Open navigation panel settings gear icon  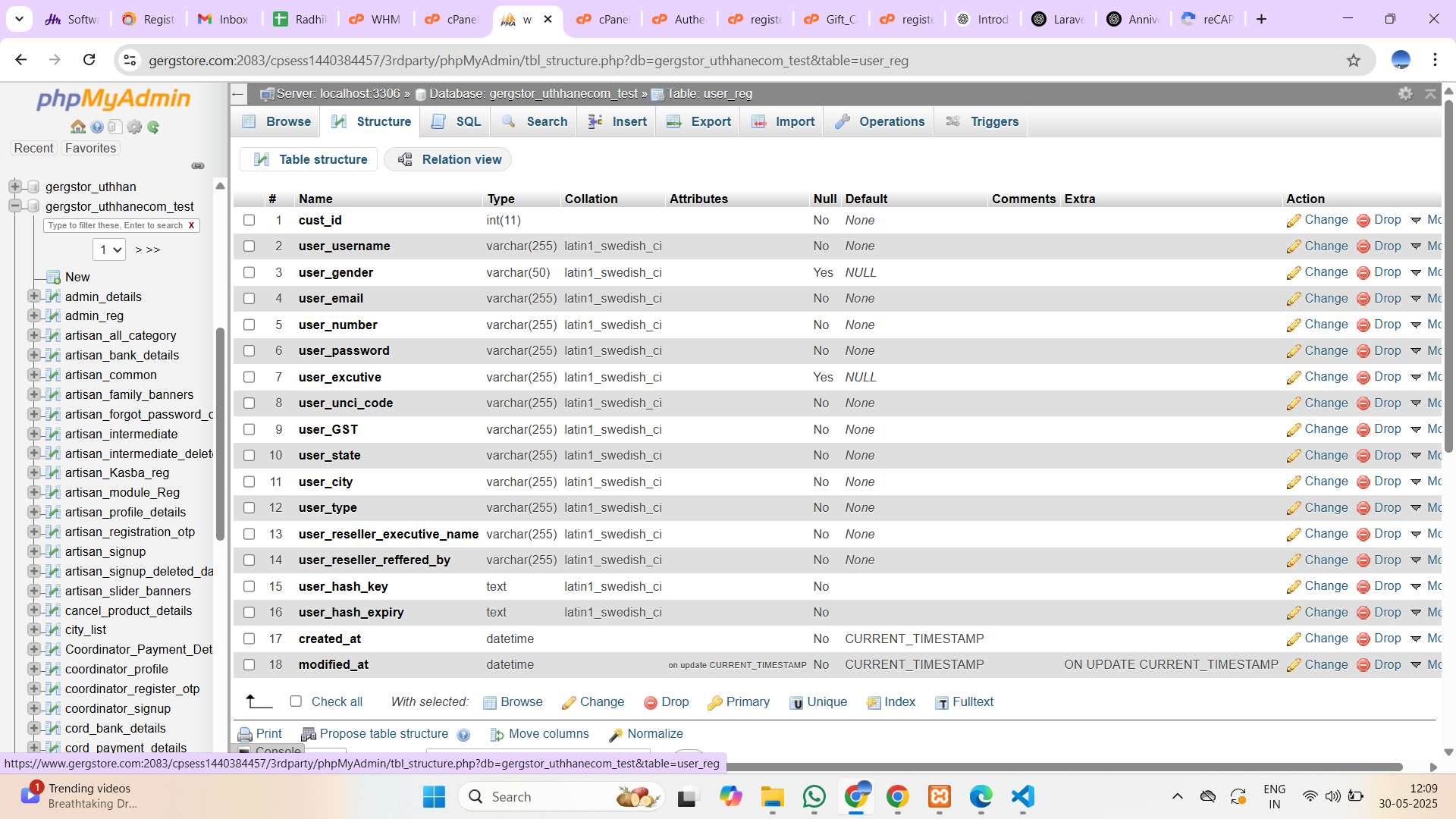(134, 127)
